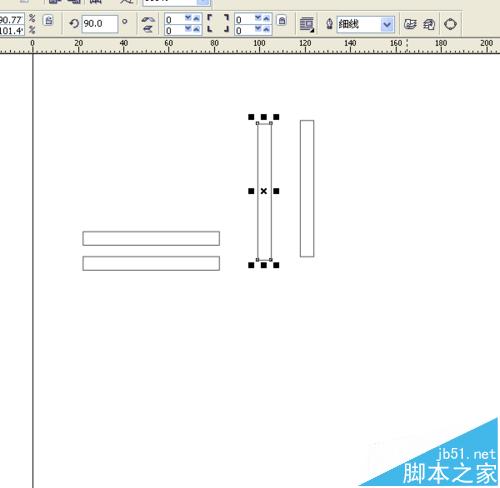
Task: Increase the lower-right corner roundness value
Action: pos(266,30)
